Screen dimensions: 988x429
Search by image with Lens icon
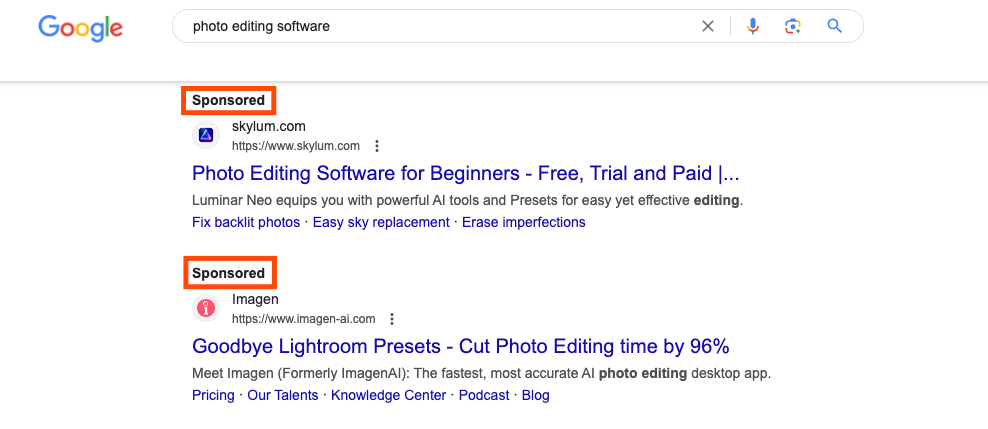point(792,26)
